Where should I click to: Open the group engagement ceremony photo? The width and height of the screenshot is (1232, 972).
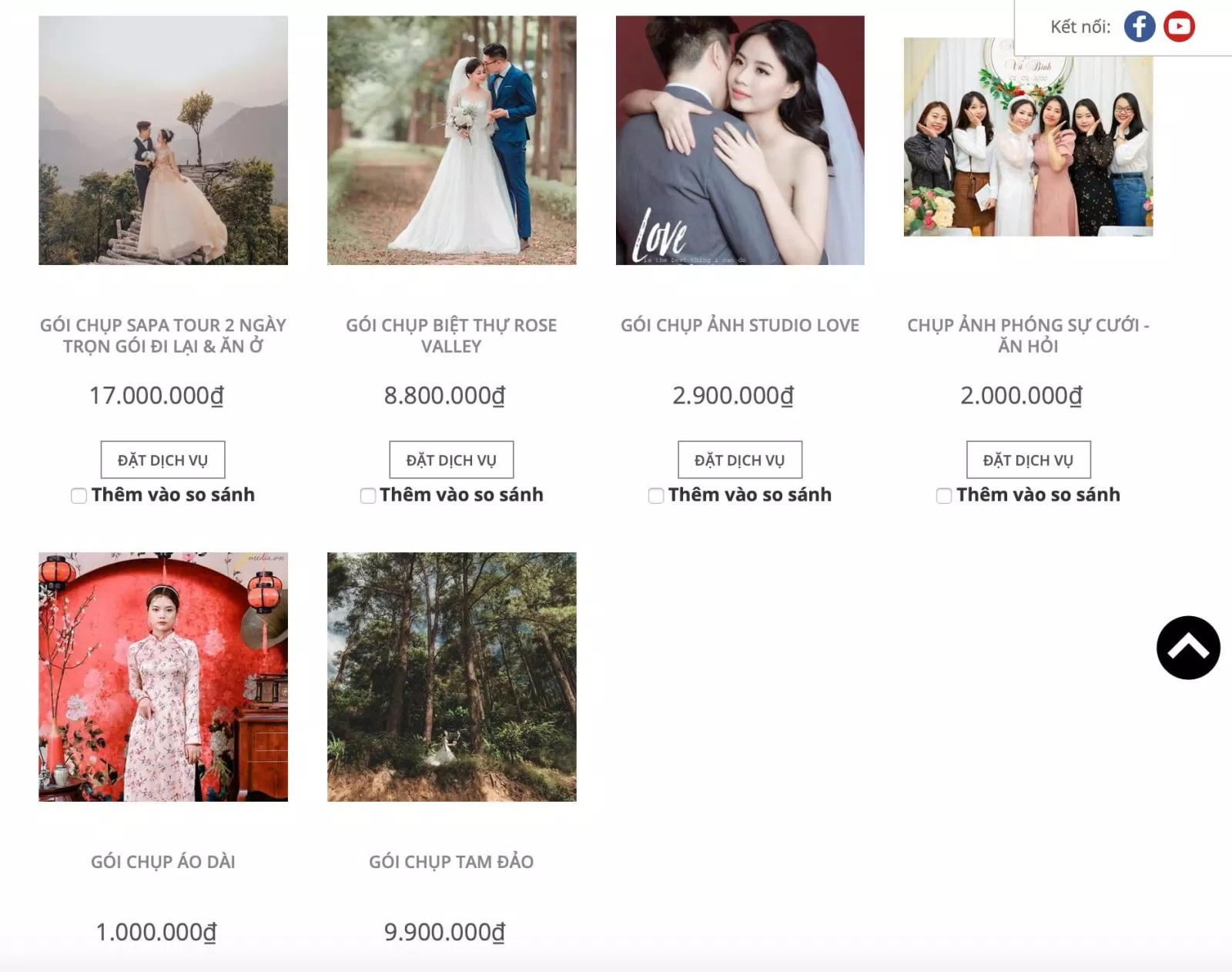[1029, 137]
